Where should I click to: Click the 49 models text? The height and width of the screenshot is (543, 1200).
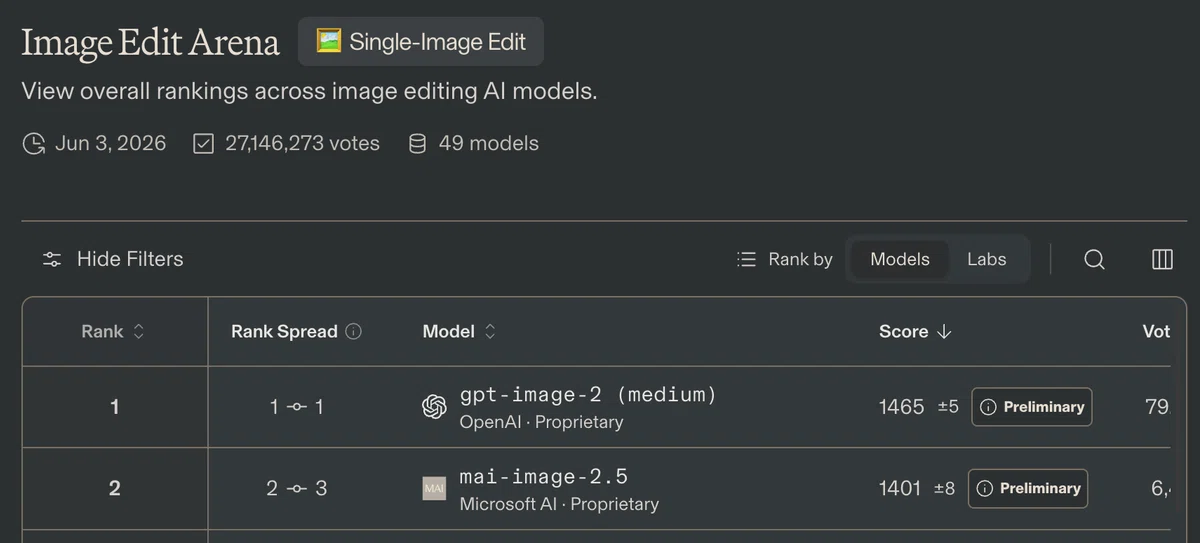tap(489, 144)
